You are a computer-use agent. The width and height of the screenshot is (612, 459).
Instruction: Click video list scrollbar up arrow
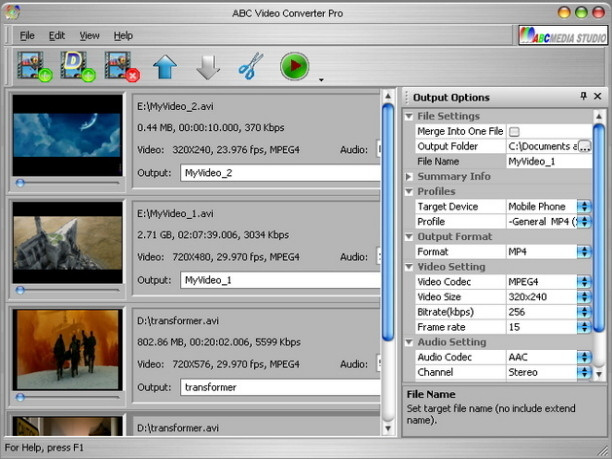(388, 96)
